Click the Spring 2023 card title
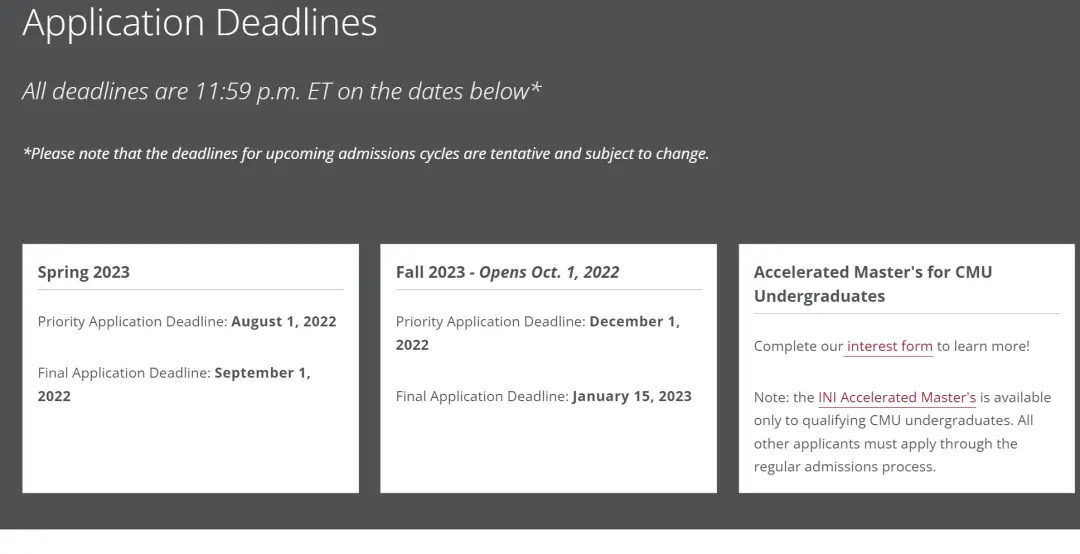This screenshot has height=554, width=1080. click(84, 272)
